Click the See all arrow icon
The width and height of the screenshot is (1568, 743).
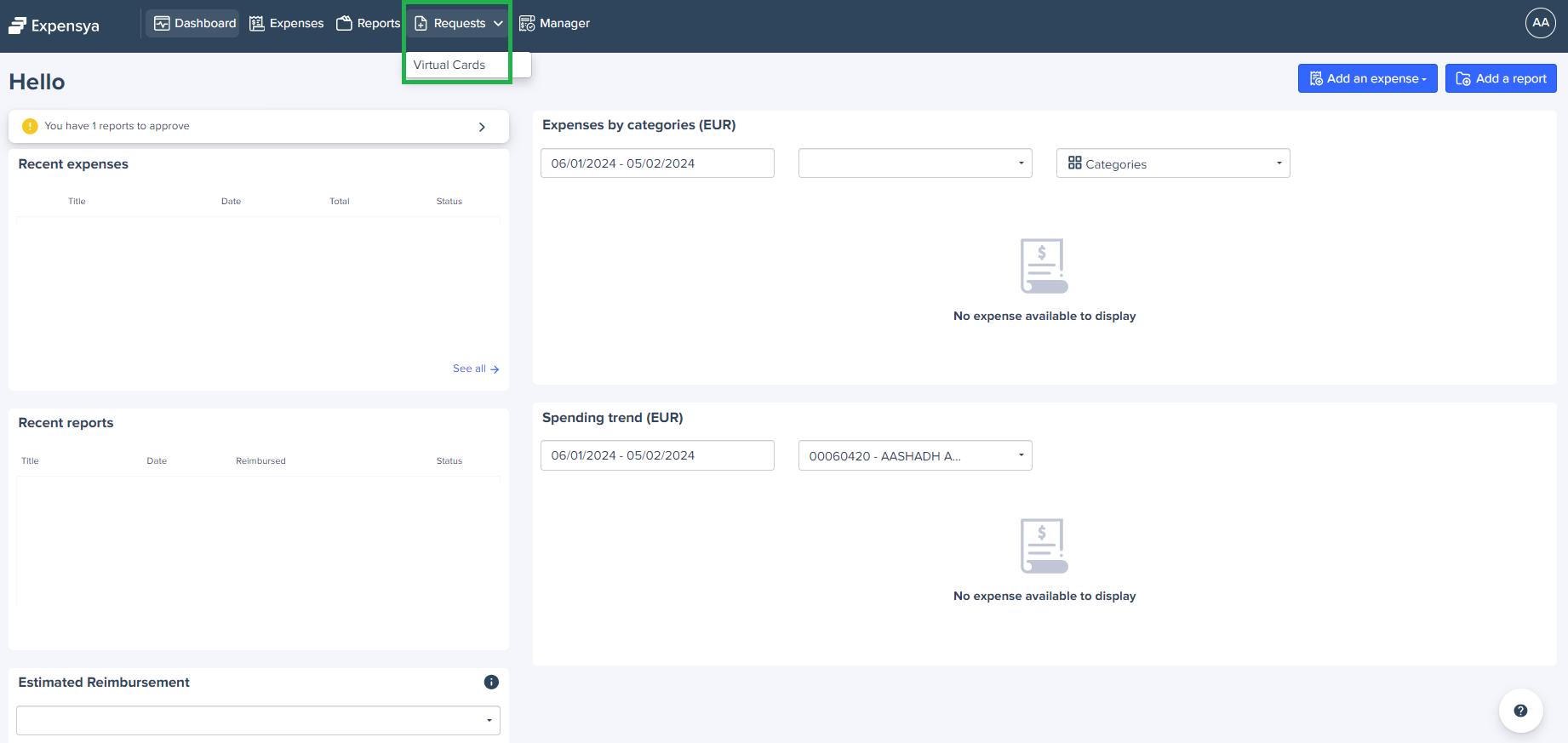tap(495, 369)
